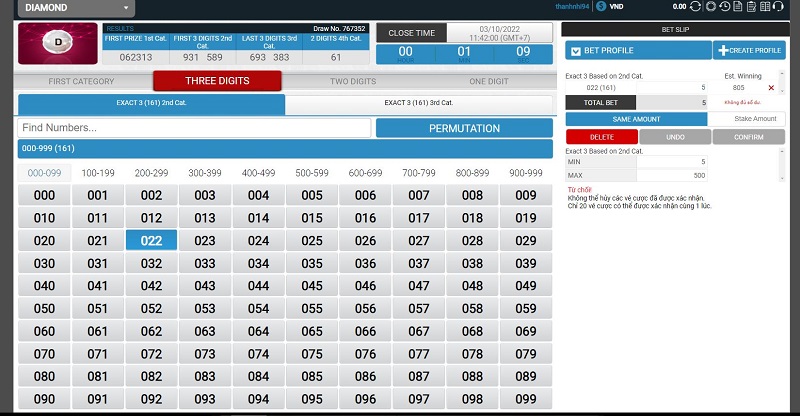Open customer support headset icon
Image resolution: width=800 pixels, height=416 pixels.
778,7
